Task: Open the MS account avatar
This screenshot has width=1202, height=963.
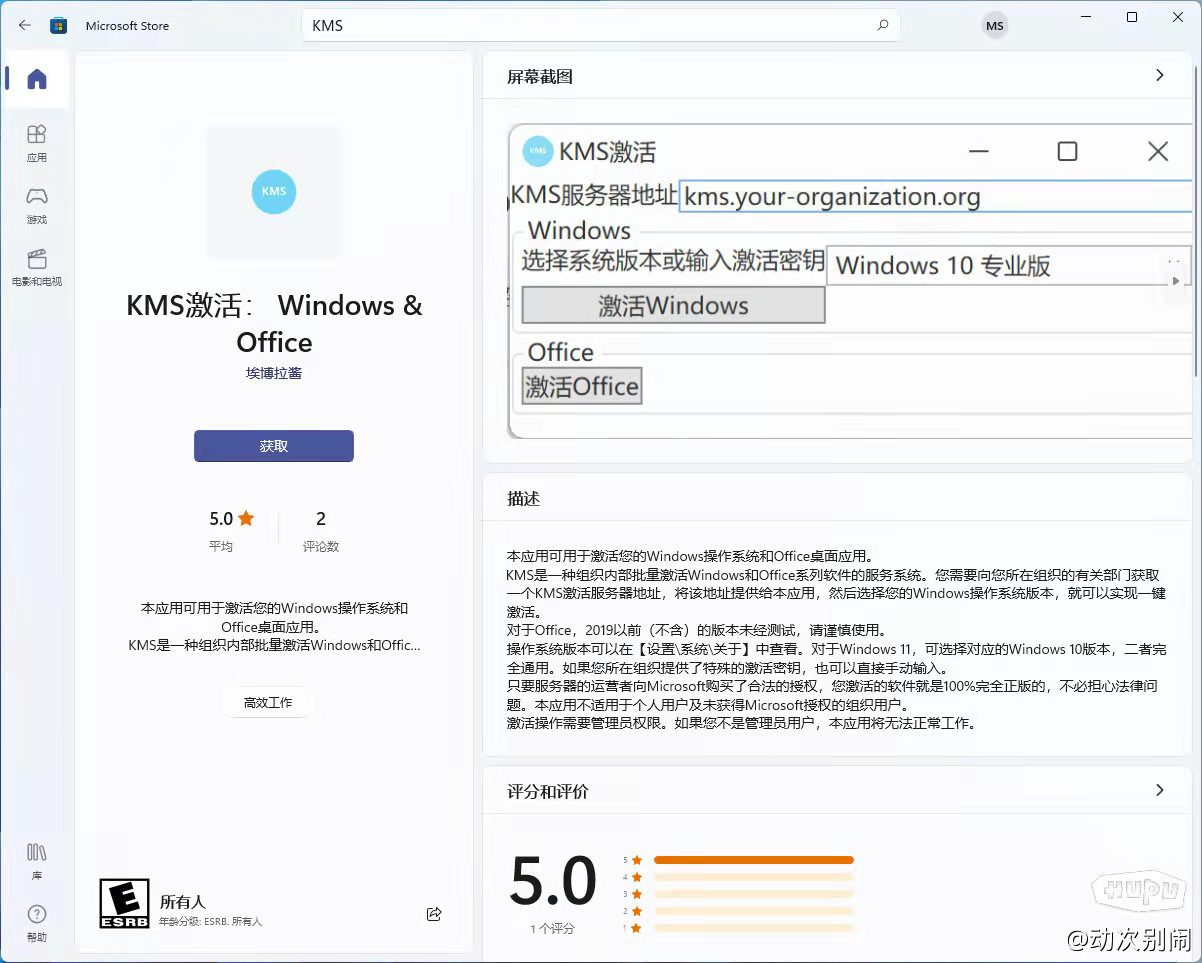Action: [995, 26]
